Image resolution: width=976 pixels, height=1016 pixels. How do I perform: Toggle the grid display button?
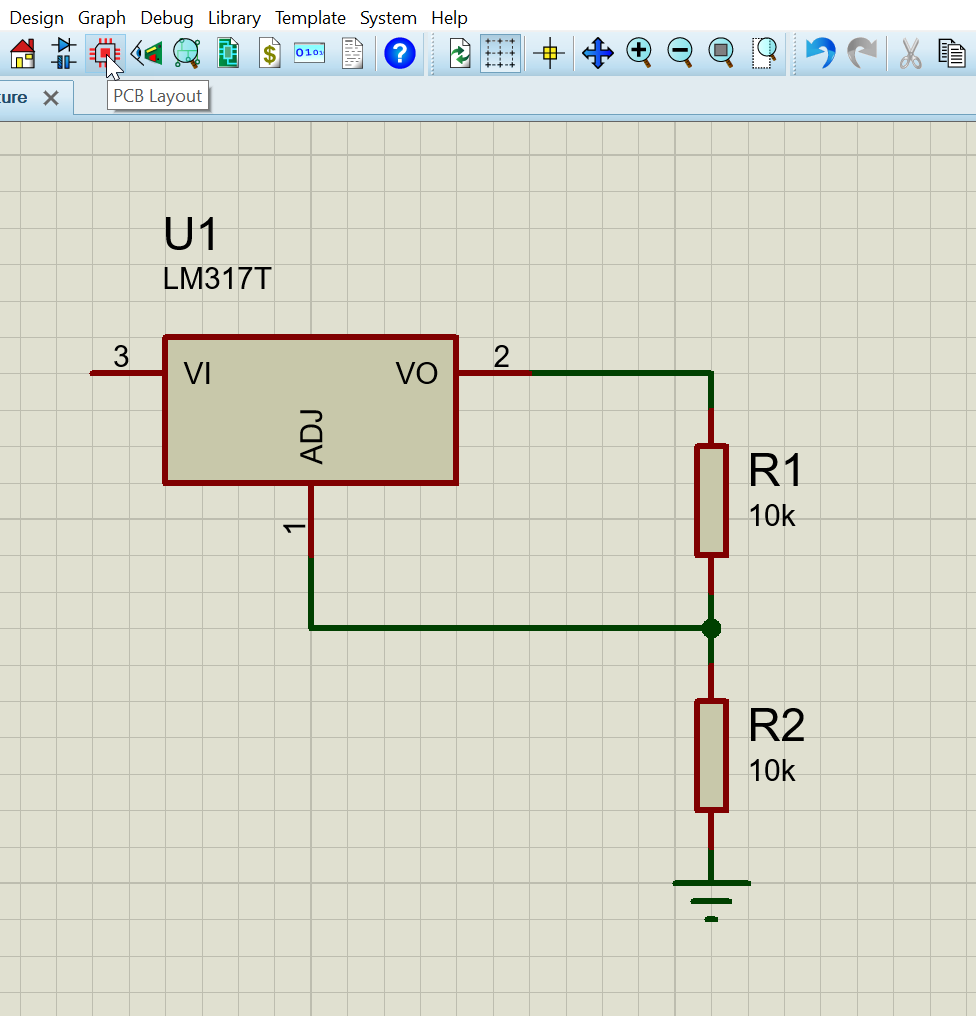click(x=500, y=52)
